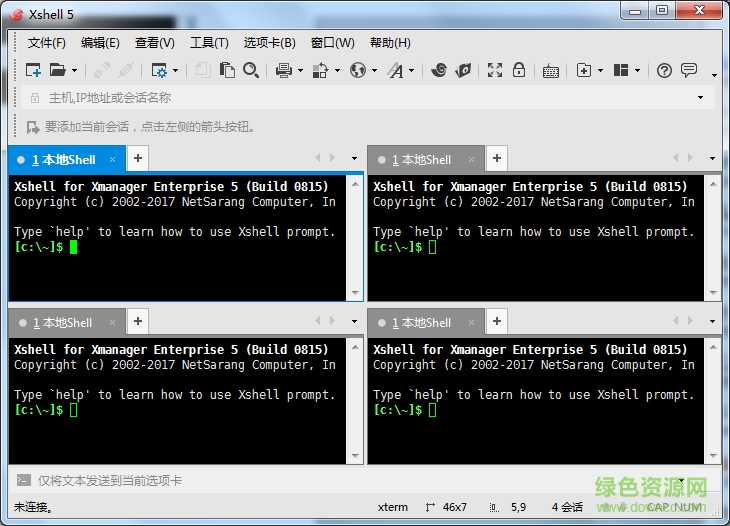
Task: Open the 帮助(H) menu
Action: point(390,43)
